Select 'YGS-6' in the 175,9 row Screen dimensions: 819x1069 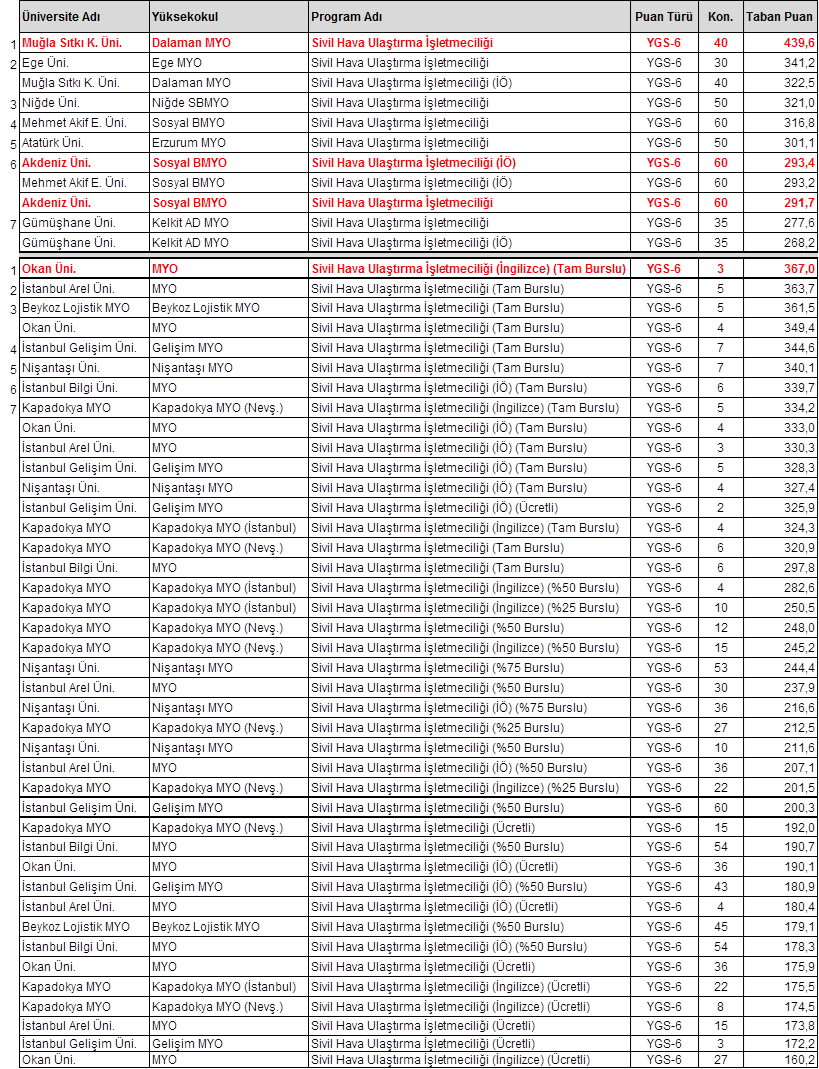(x=664, y=967)
